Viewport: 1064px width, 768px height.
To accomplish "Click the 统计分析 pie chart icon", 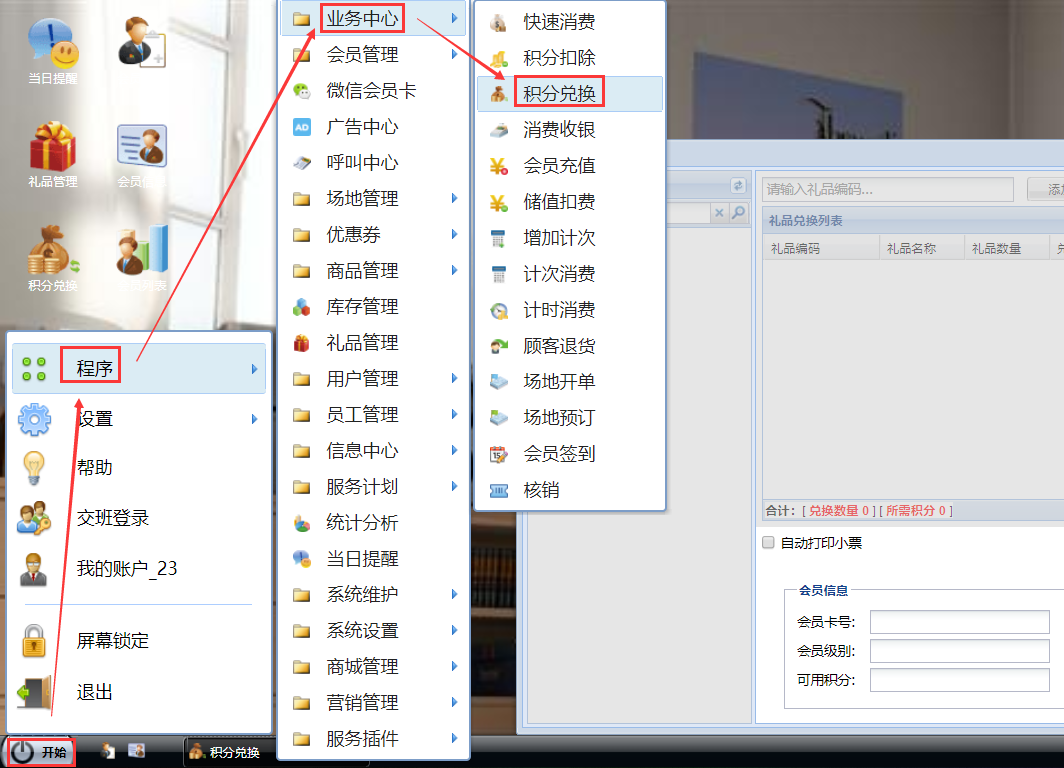I will coord(301,523).
